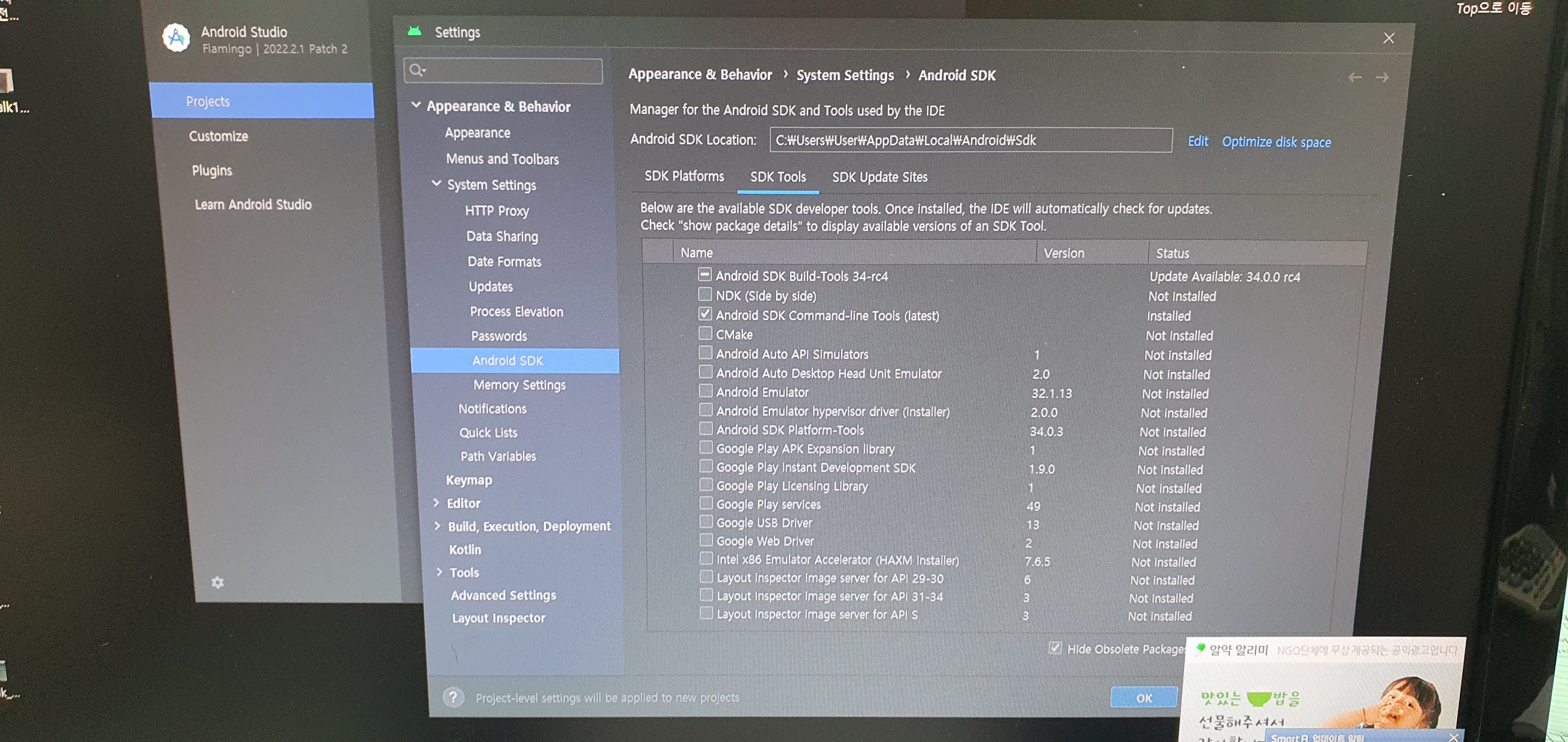
Task: Open the SDK Update Sites tab
Action: [880, 178]
